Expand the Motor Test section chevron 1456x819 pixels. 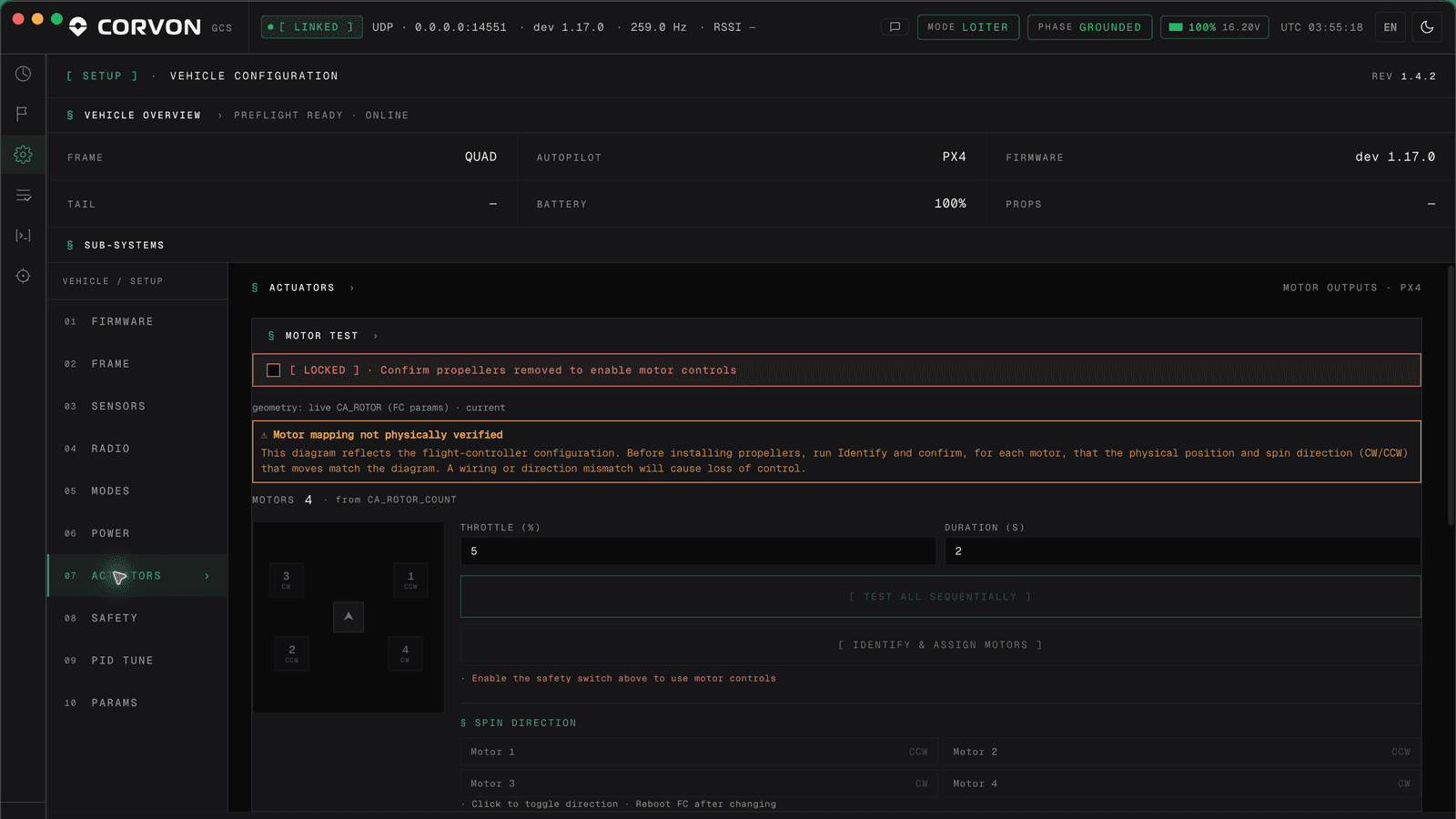[x=375, y=336]
